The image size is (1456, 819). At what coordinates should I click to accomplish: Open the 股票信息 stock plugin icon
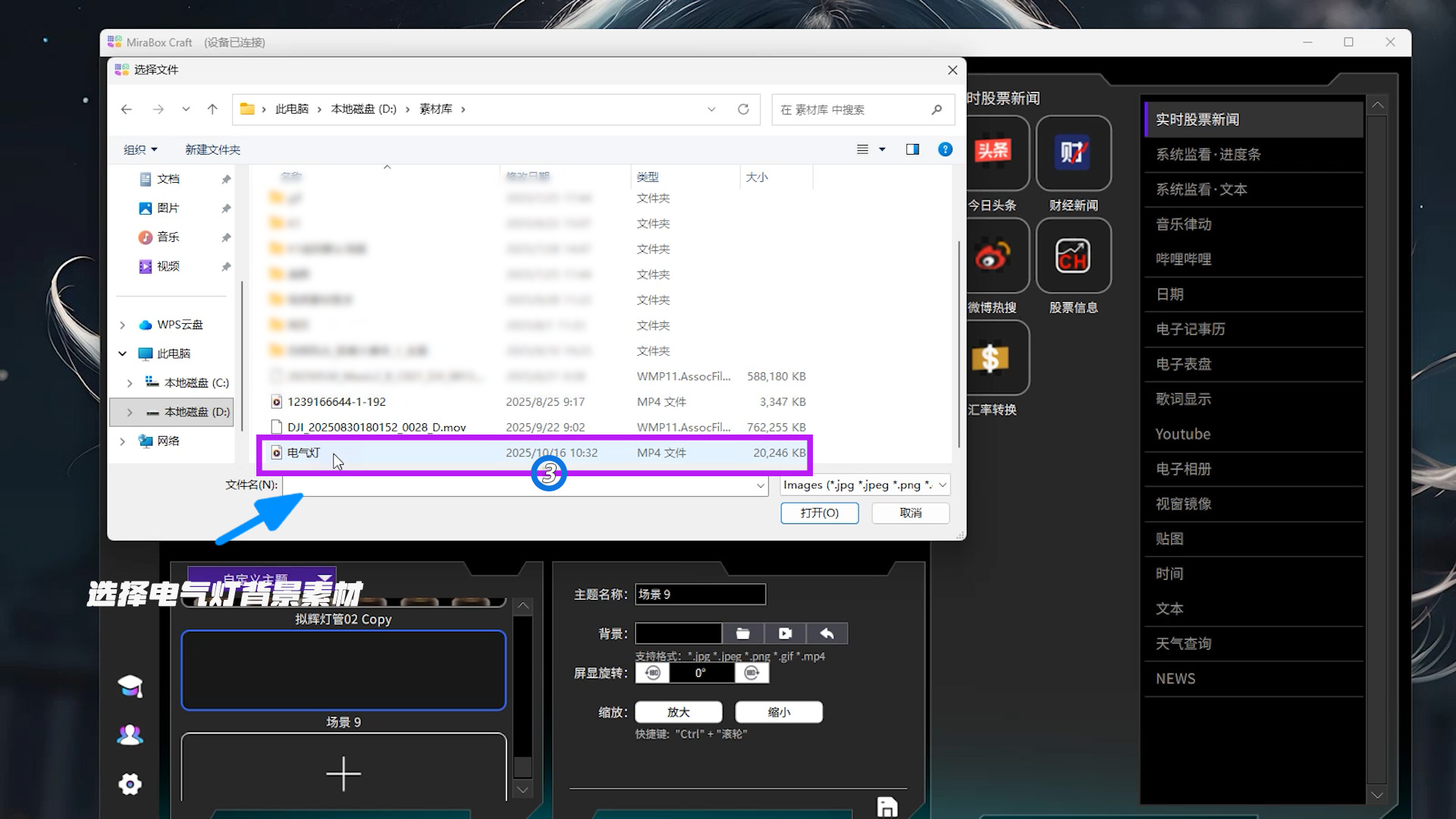(x=1072, y=256)
